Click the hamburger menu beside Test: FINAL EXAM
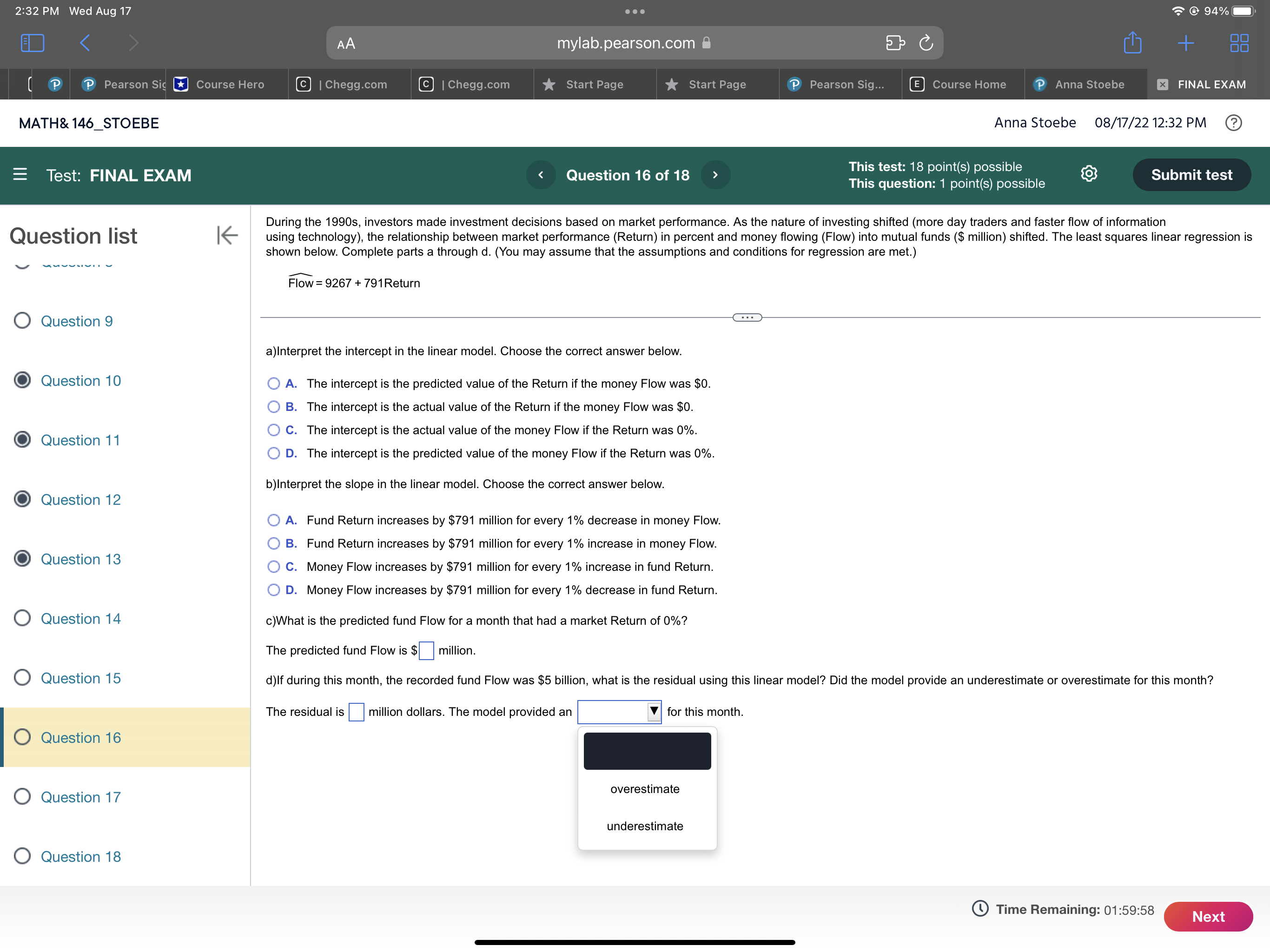Viewport: 1270px width, 952px height. tap(20, 175)
